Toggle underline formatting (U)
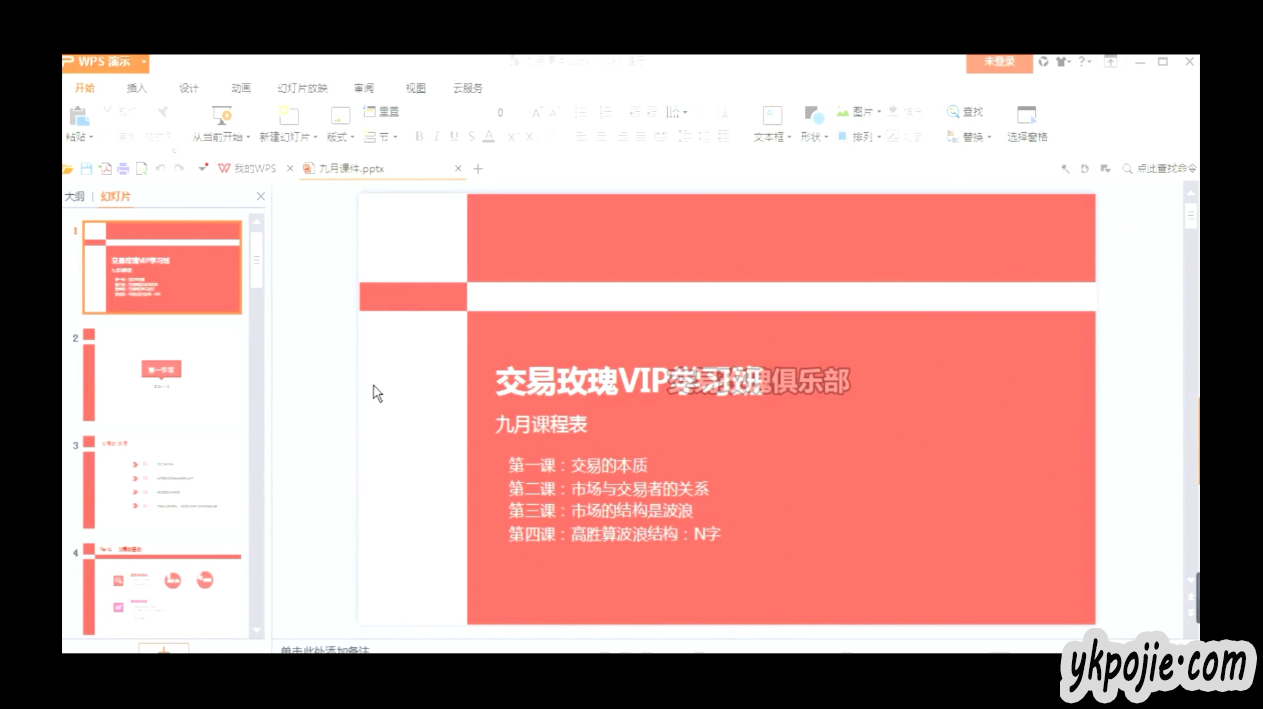1263x709 pixels. pyautogui.click(x=454, y=137)
